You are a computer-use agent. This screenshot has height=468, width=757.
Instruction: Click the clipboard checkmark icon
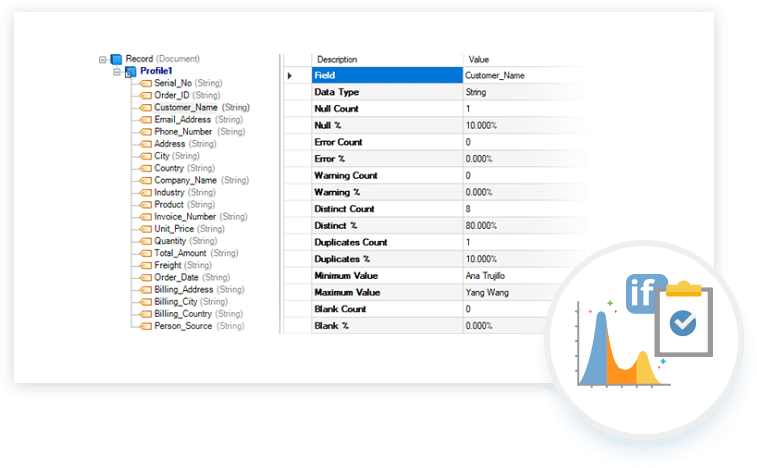(683, 321)
